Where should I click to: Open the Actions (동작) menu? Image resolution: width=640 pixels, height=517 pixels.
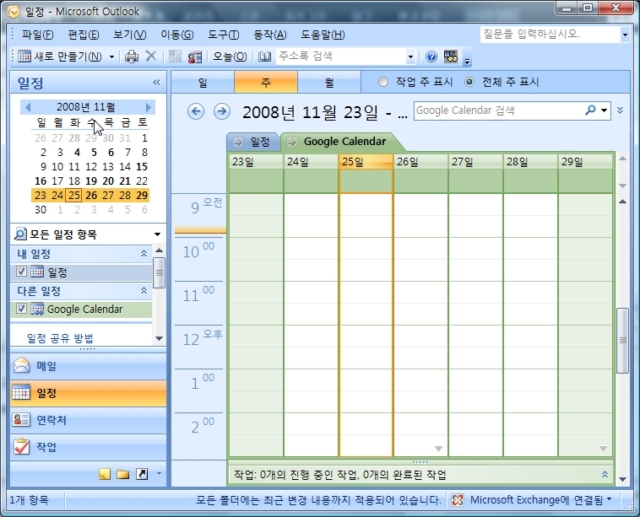tap(270, 35)
